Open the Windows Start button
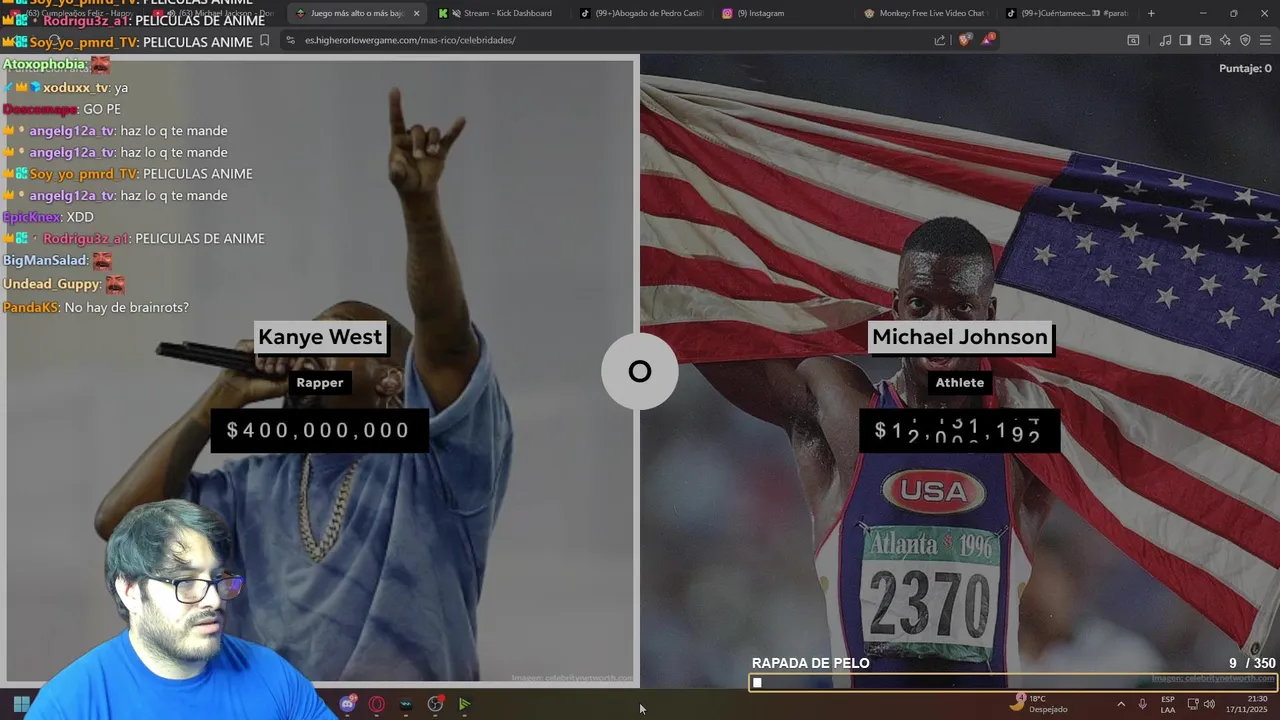Image resolution: width=1280 pixels, height=720 pixels. click(21, 704)
